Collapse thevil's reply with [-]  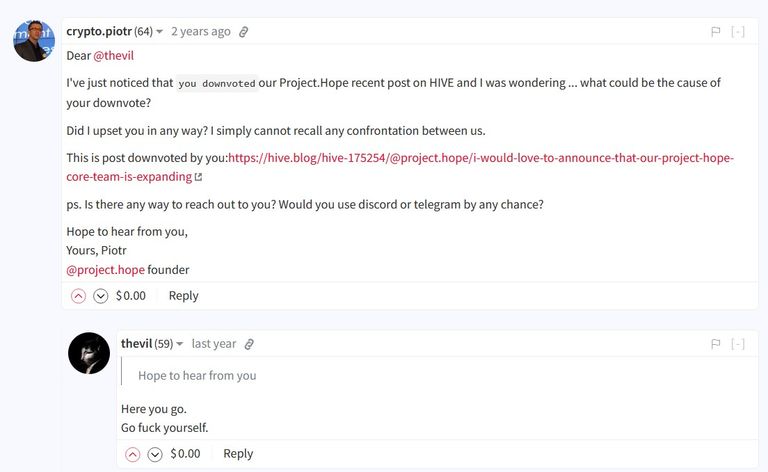(738, 344)
